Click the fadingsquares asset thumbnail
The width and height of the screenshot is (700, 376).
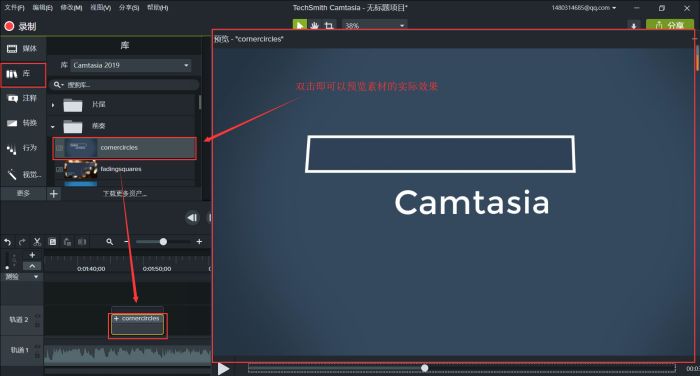point(81,169)
